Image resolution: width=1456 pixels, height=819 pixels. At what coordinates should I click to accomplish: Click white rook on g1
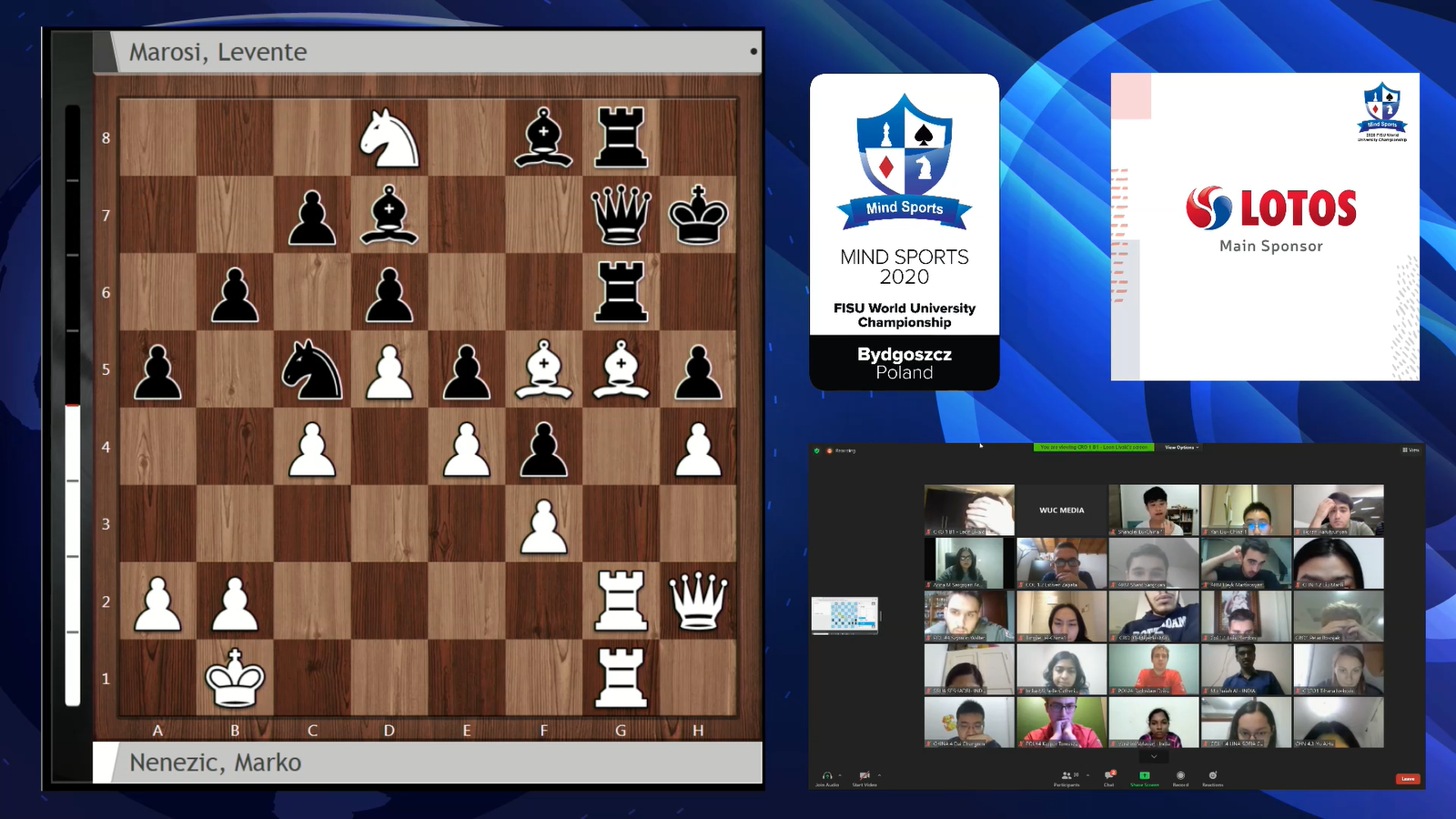click(622, 679)
